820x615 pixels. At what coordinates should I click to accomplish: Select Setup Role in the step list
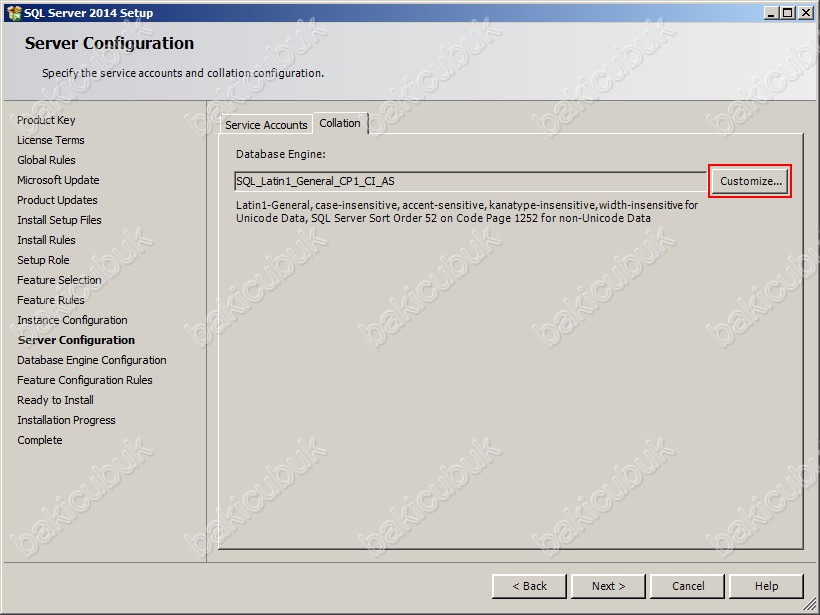43,260
